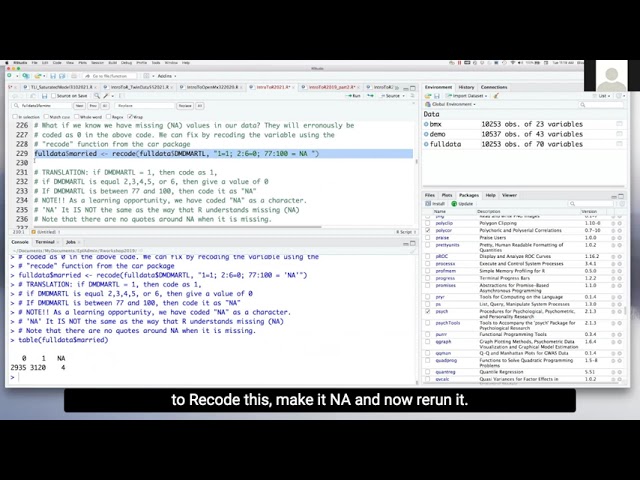The image size is (640, 480).
Task: Toggle Match case checkbox
Action: [46, 117]
